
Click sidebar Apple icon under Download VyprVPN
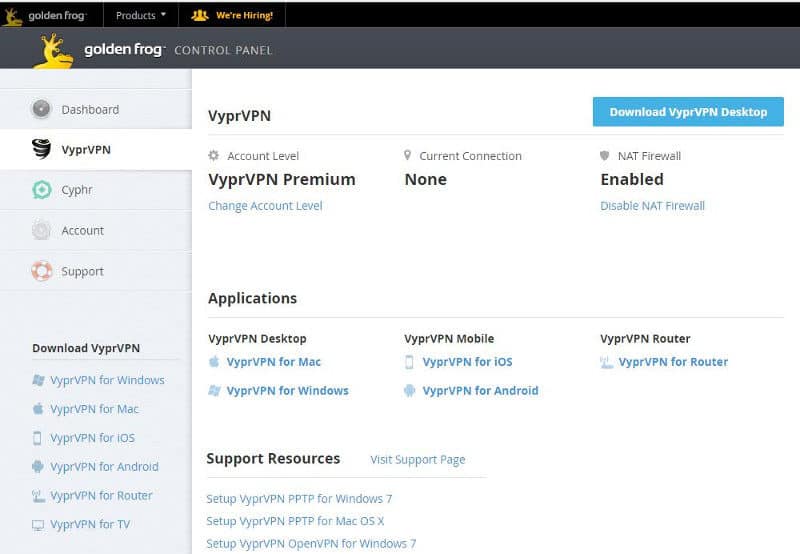coord(38,409)
